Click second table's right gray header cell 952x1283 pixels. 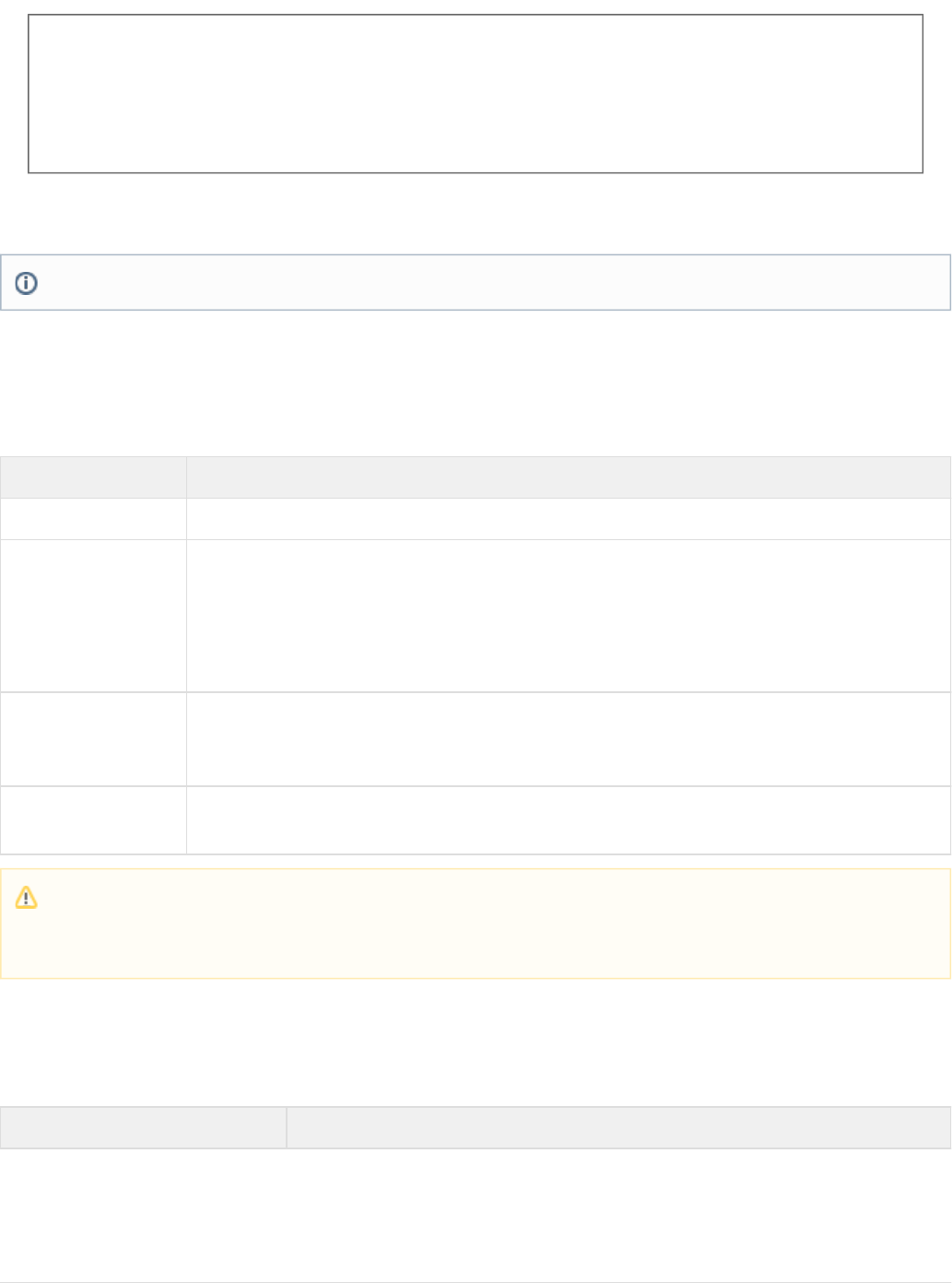coord(617,1127)
